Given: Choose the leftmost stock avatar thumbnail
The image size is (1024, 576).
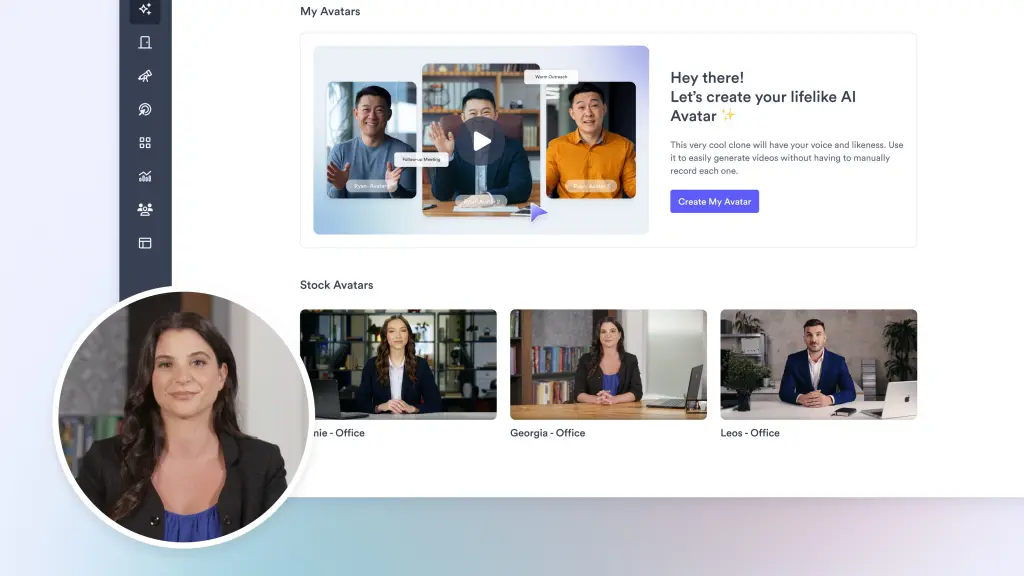Looking at the screenshot, I should pyautogui.click(x=400, y=364).
